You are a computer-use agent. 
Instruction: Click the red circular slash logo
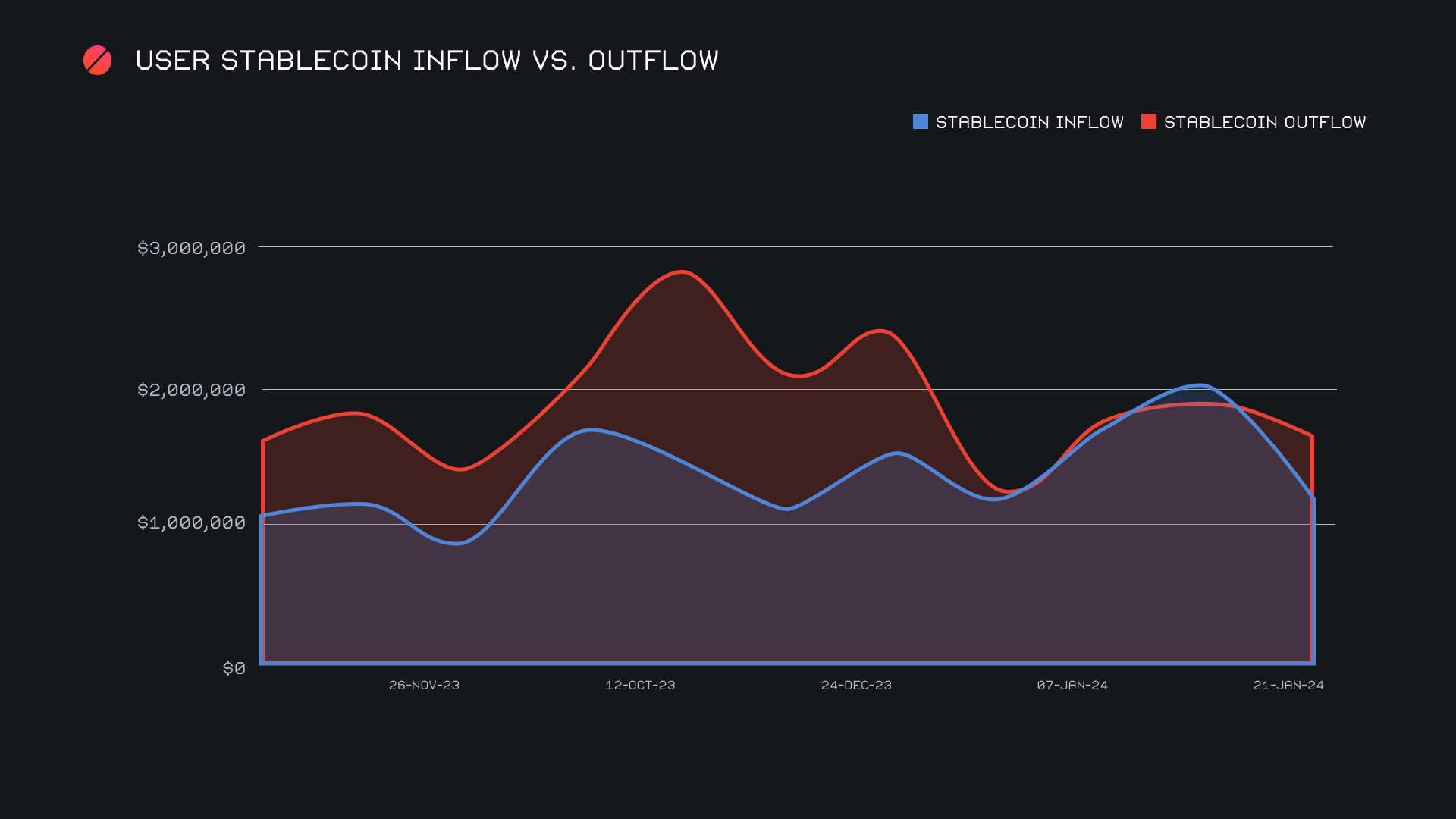pyautogui.click(x=97, y=61)
